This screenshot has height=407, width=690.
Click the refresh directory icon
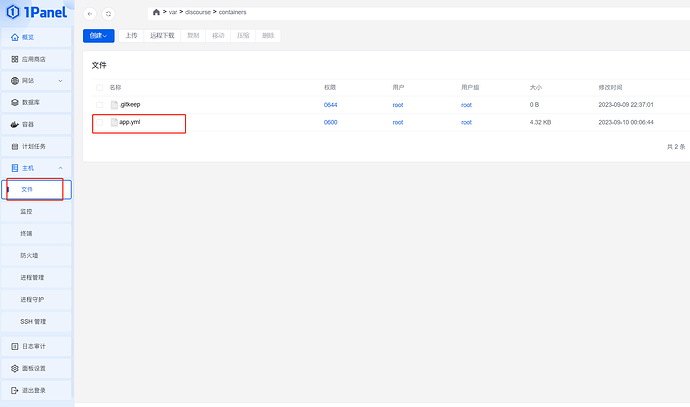pos(108,14)
